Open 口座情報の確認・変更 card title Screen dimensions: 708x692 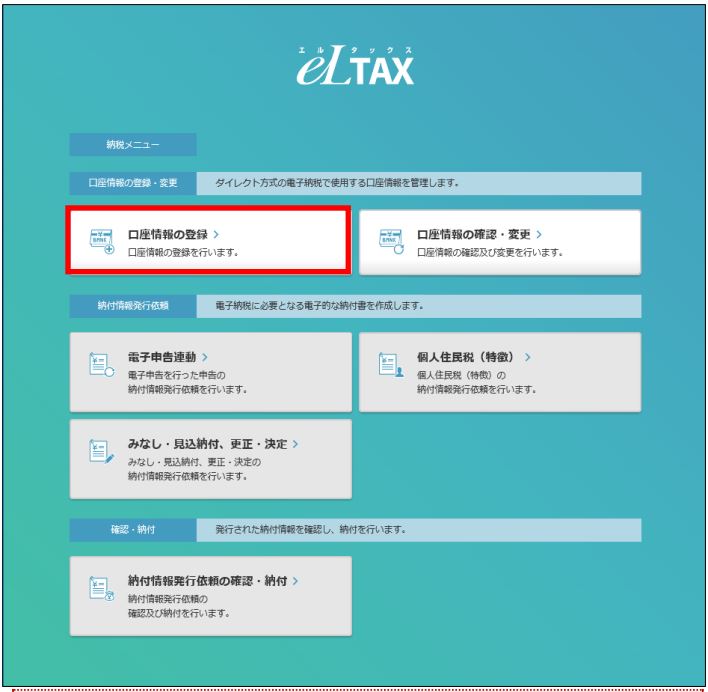pos(474,234)
